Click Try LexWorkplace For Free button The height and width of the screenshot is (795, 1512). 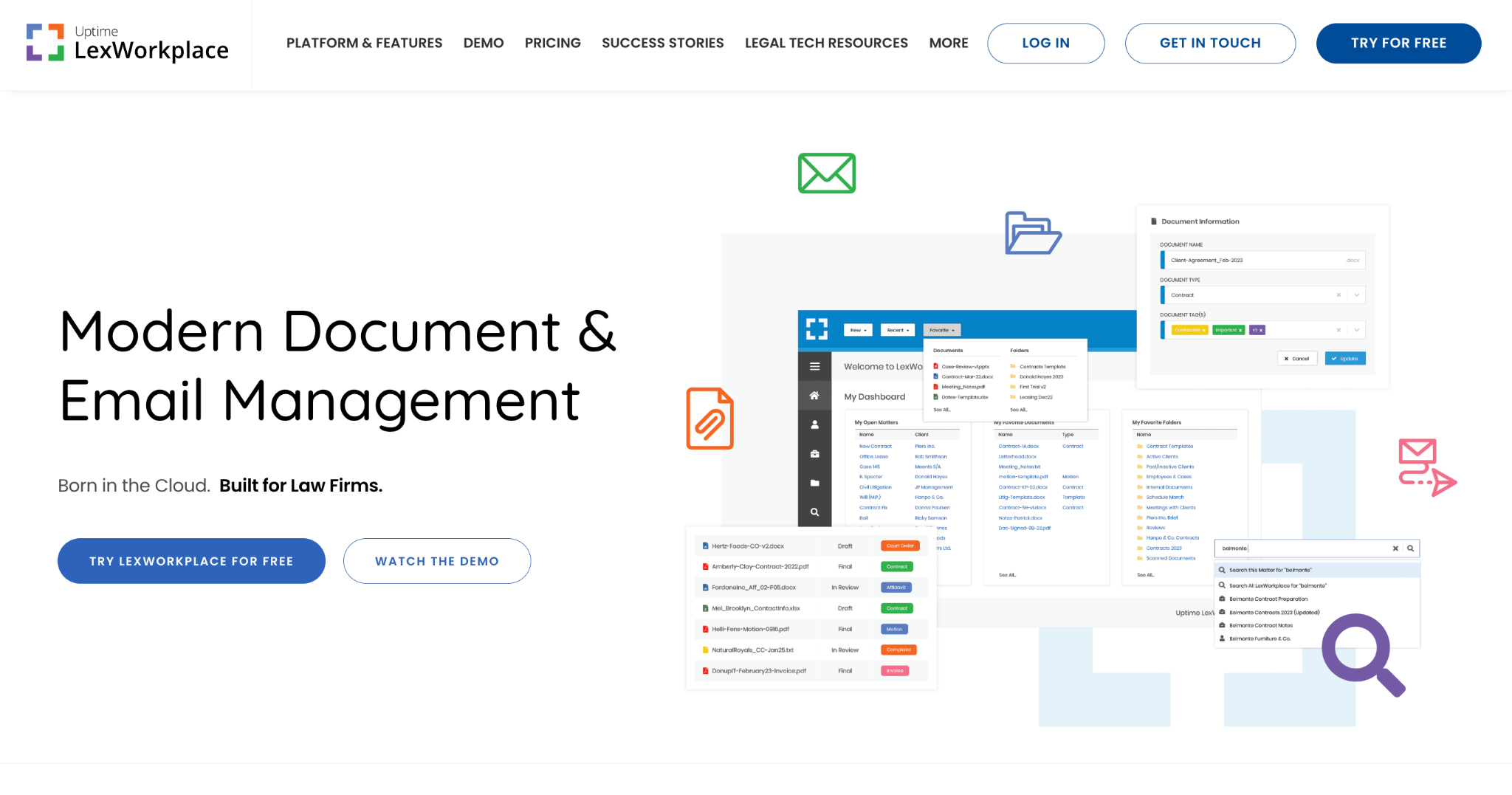(x=191, y=561)
